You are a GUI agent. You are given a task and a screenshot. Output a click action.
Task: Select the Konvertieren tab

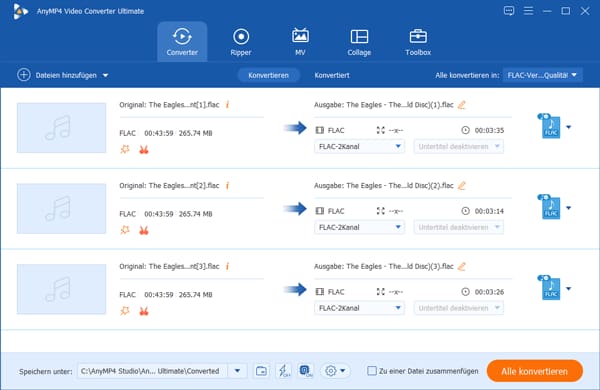(268, 75)
